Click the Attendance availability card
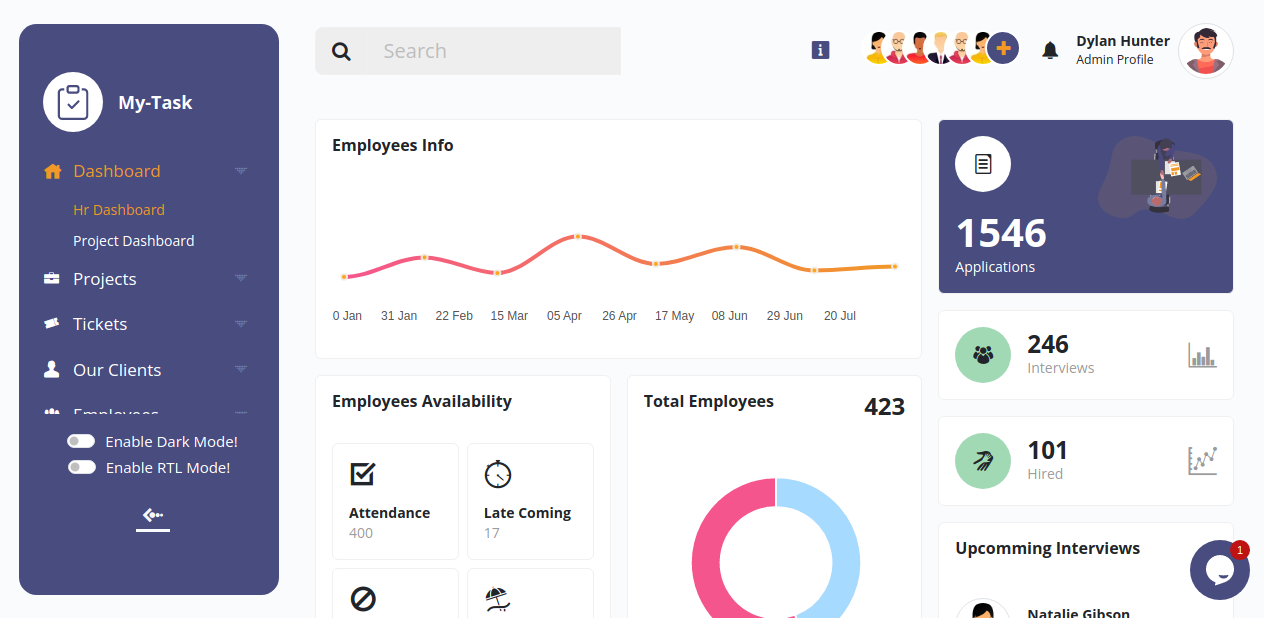The image size is (1264, 618). click(395, 501)
